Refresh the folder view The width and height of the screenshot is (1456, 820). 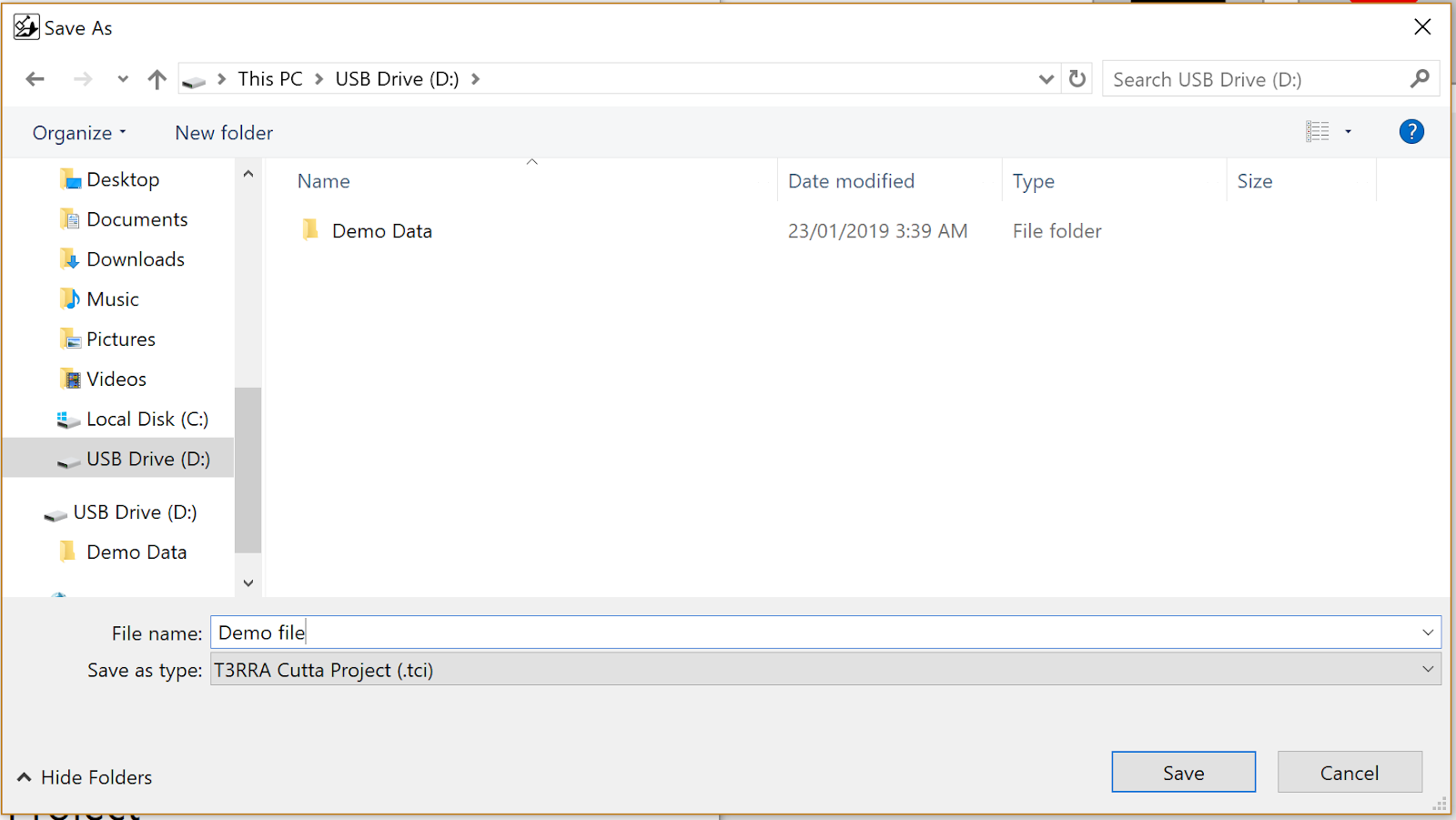[x=1077, y=79]
